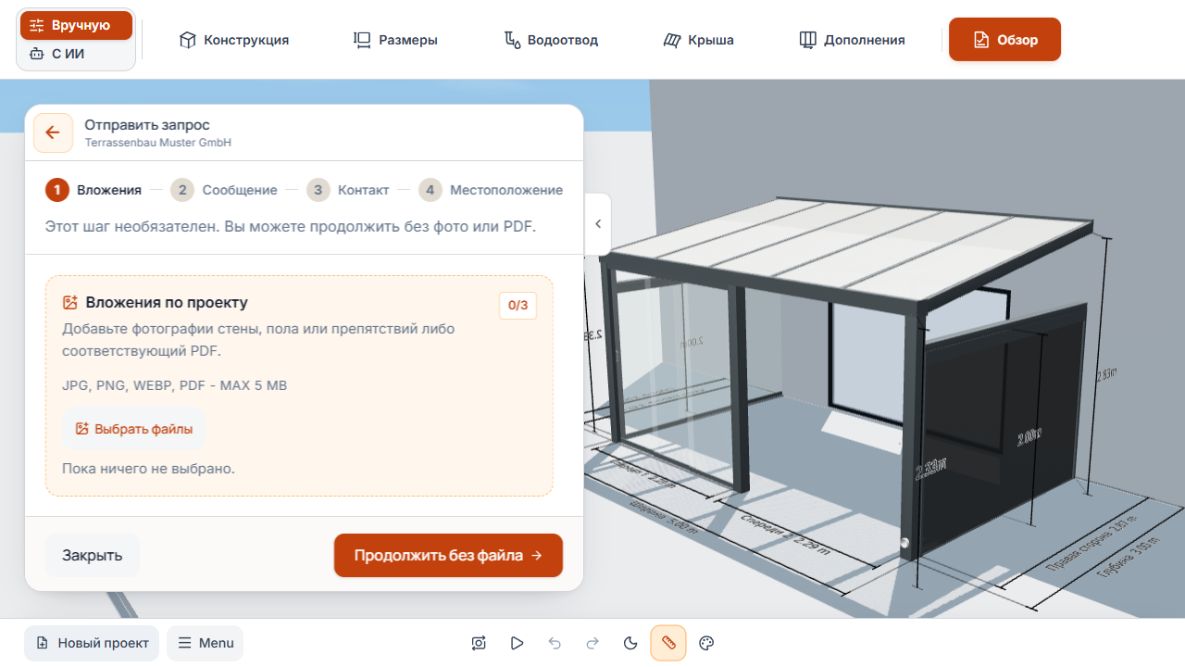Toggle dark mode moon icon
The height and width of the screenshot is (667, 1185).
(630, 643)
